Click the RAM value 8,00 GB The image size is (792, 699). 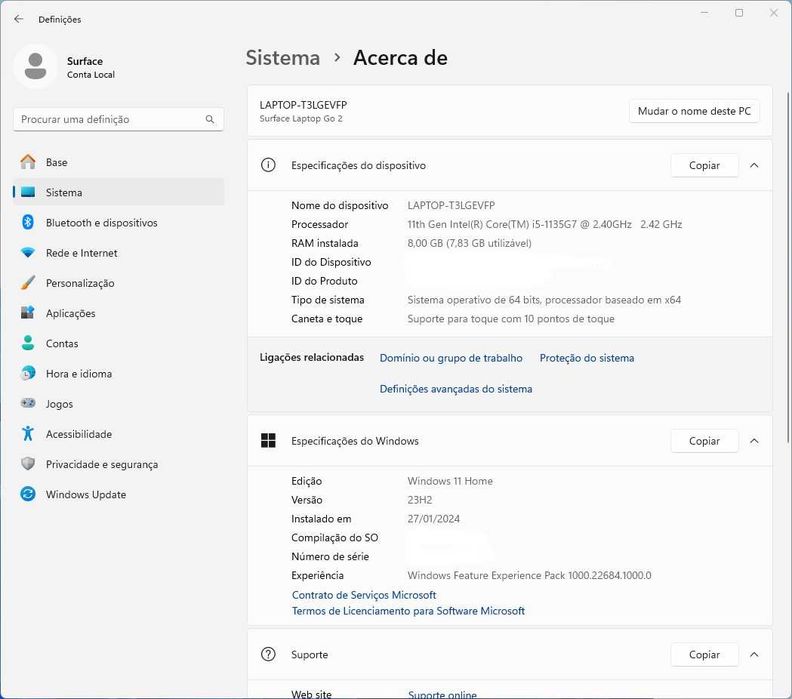point(469,243)
